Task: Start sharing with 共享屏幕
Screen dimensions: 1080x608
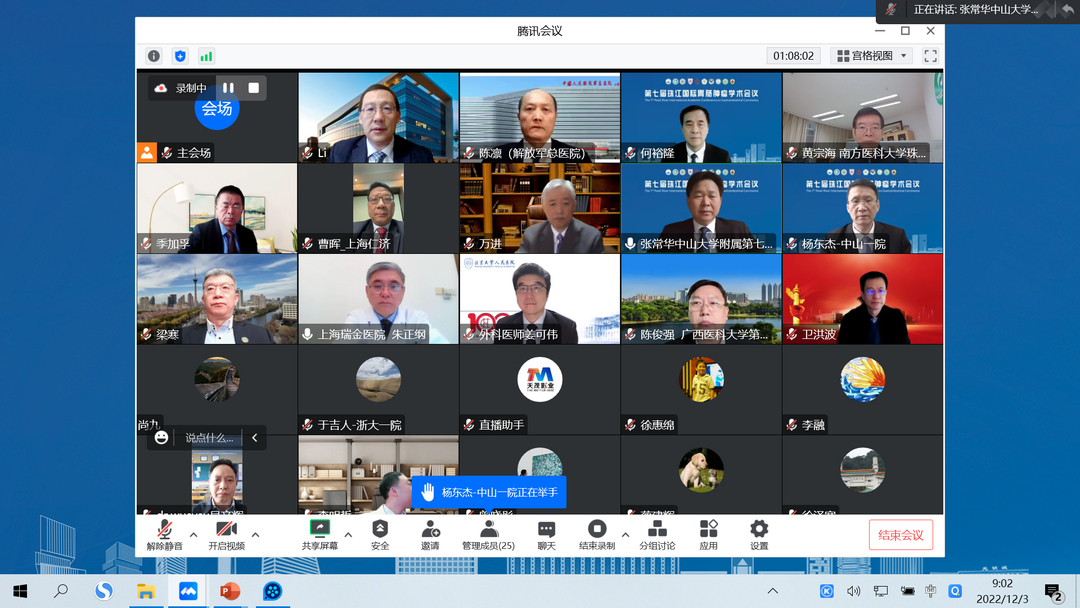Action: click(320, 533)
